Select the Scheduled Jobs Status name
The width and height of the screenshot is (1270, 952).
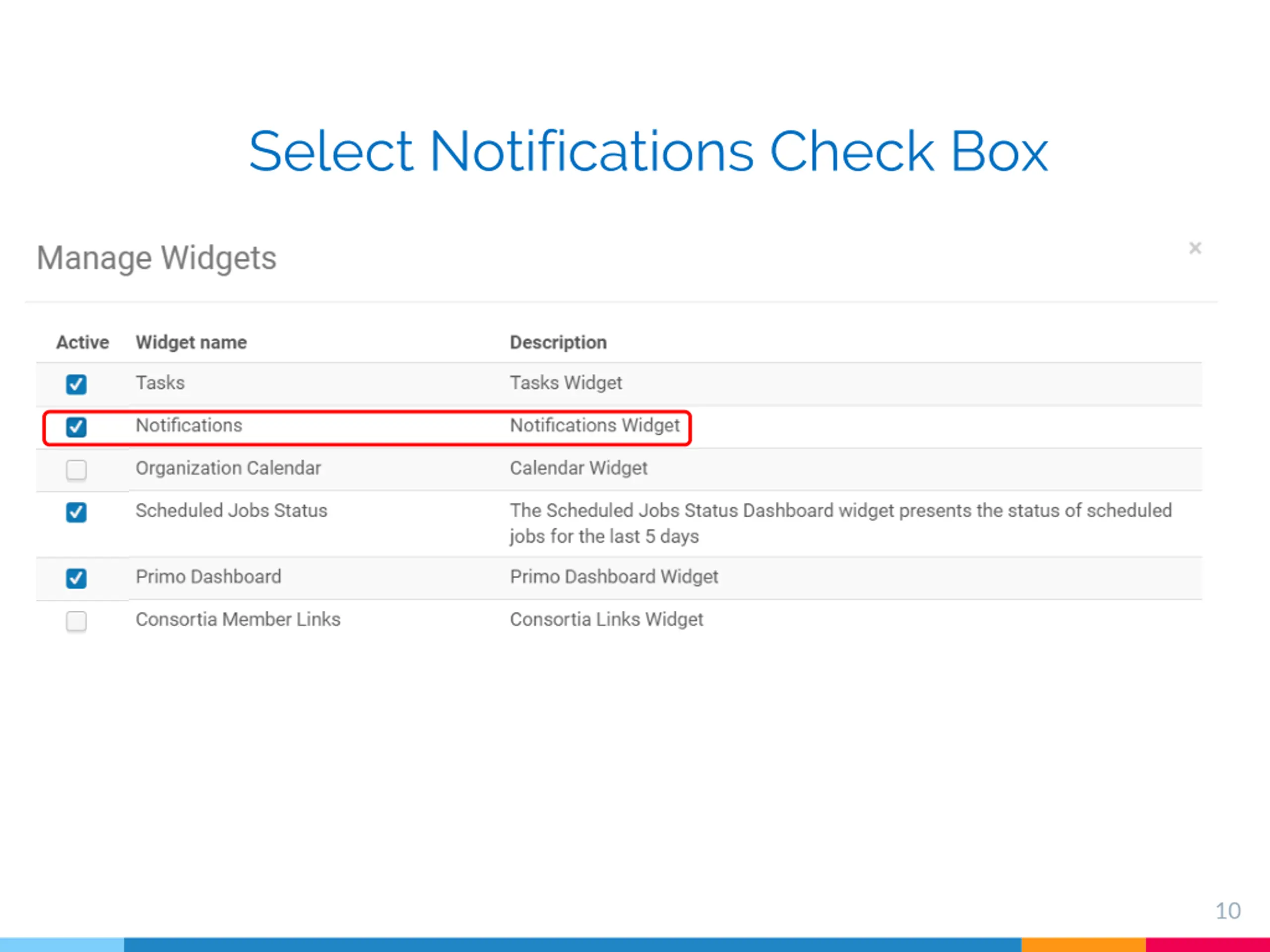(x=231, y=511)
